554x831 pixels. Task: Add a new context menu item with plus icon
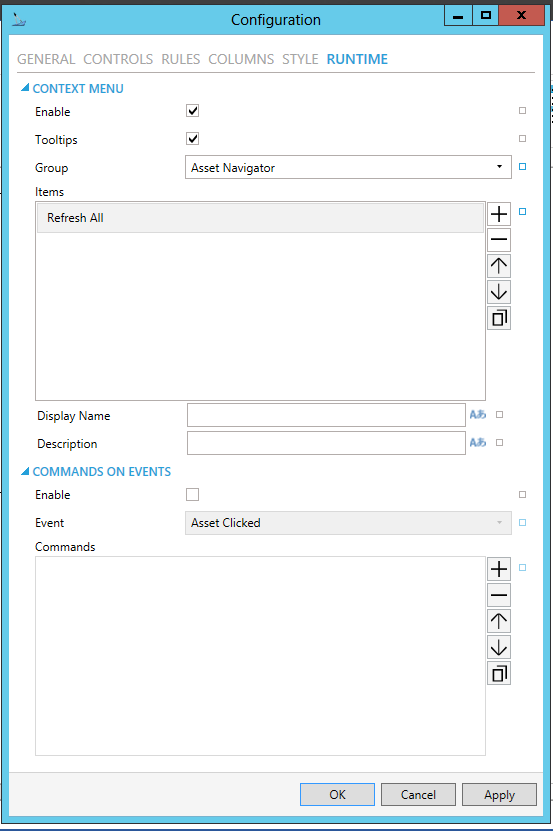(x=499, y=214)
